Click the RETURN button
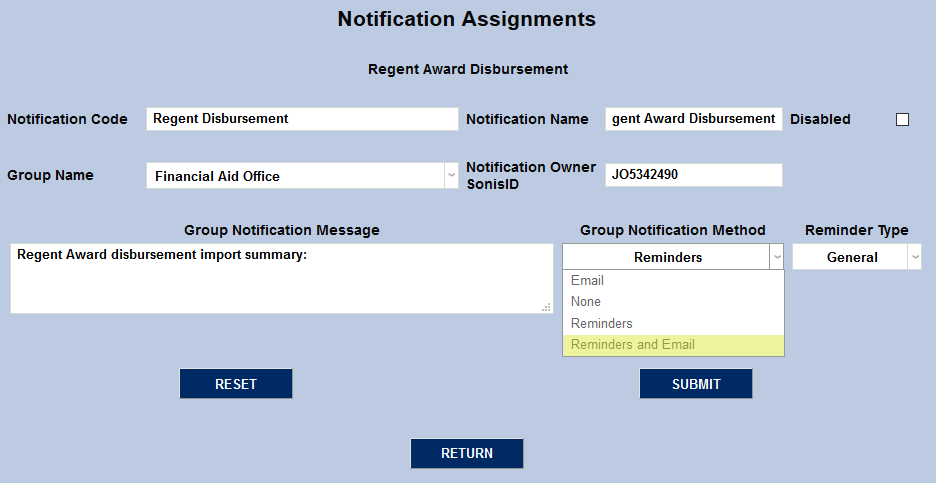 coord(467,453)
